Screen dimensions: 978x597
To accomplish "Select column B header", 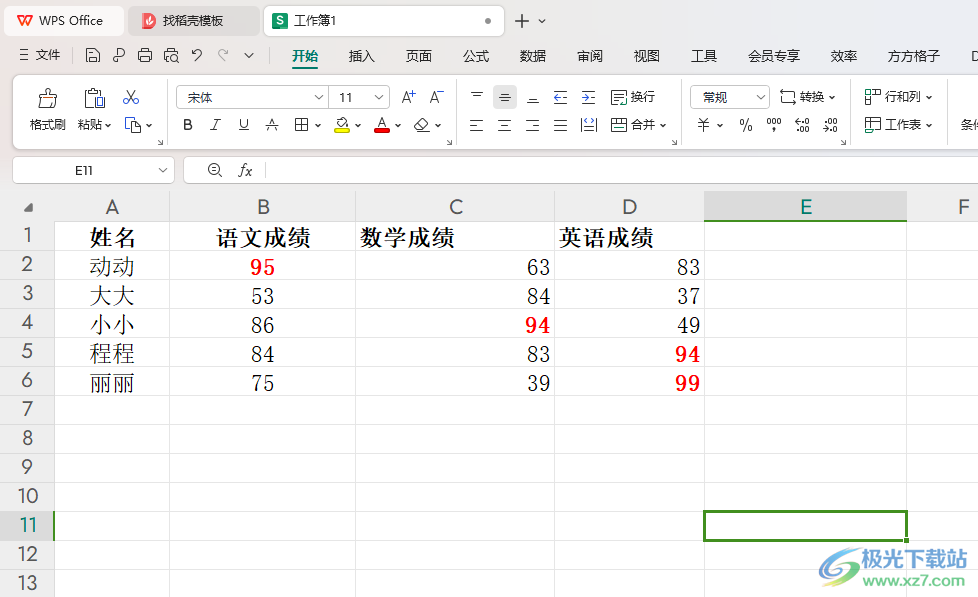I will point(263,206).
